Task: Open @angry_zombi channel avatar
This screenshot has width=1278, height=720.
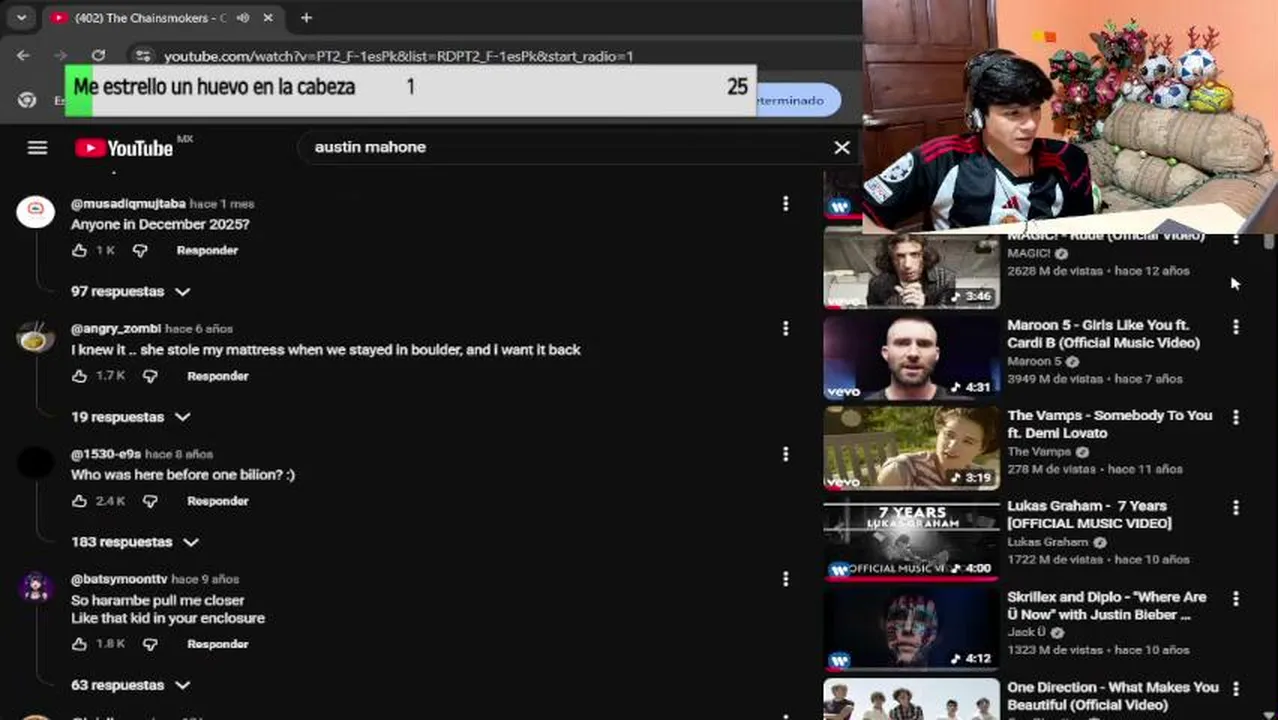Action: click(x=36, y=337)
